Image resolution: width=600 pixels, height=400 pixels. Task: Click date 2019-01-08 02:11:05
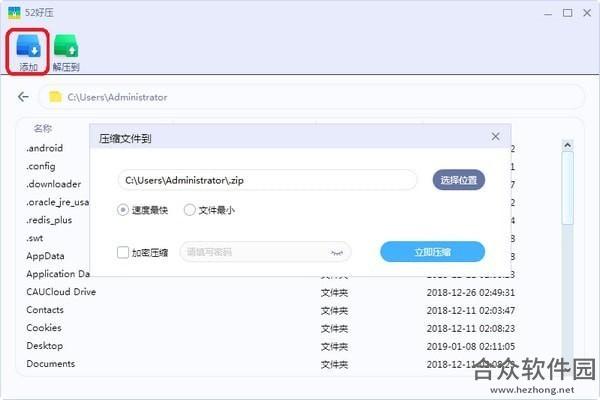[471, 347]
